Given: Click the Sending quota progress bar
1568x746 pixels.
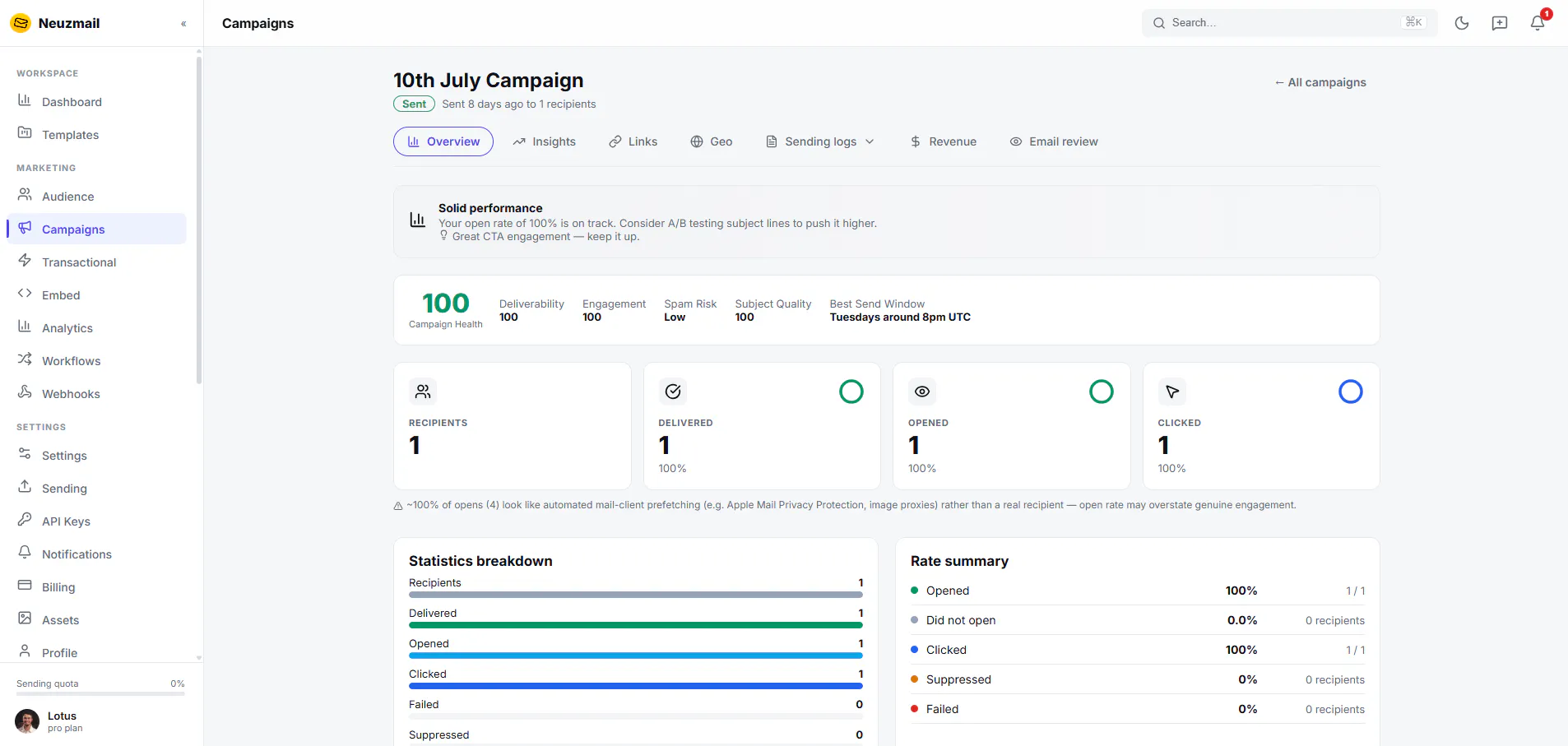Looking at the screenshot, I should click(x=100, y=694).
